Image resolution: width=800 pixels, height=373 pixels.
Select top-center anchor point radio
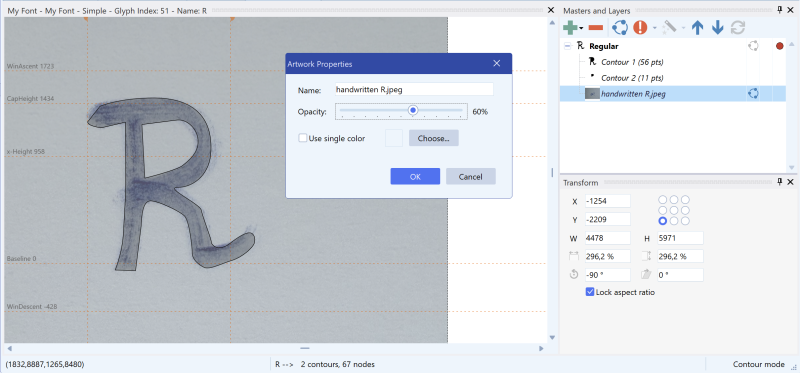pyautogui.click(x=674, y=200)
